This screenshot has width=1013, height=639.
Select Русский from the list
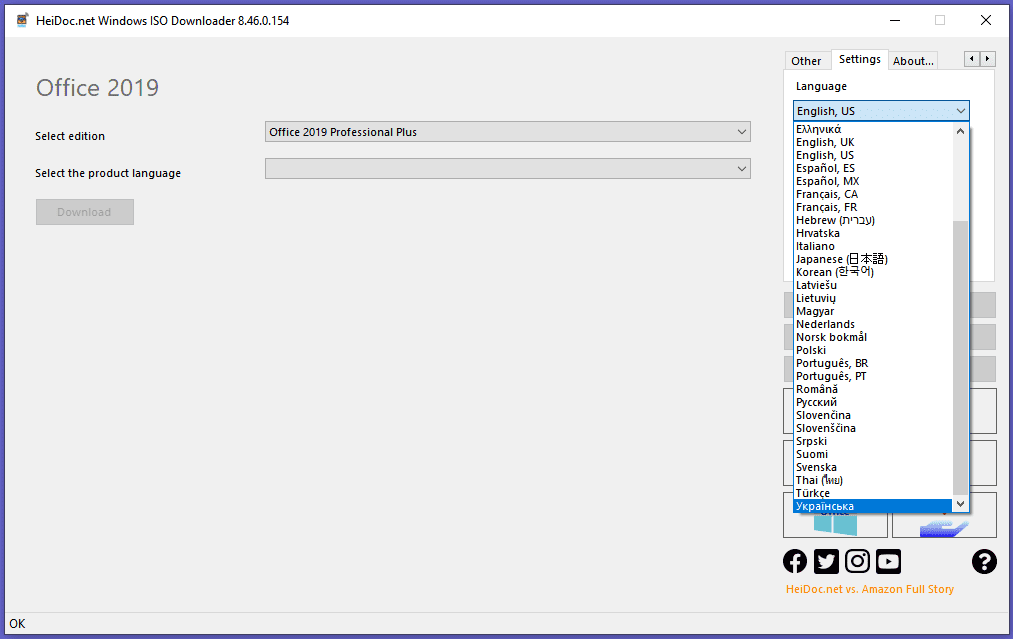(x=873, y=402)
